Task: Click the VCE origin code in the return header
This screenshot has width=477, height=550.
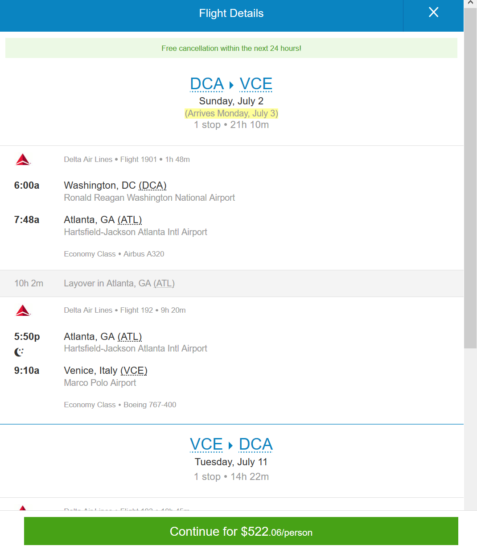Action: [206, 444]
